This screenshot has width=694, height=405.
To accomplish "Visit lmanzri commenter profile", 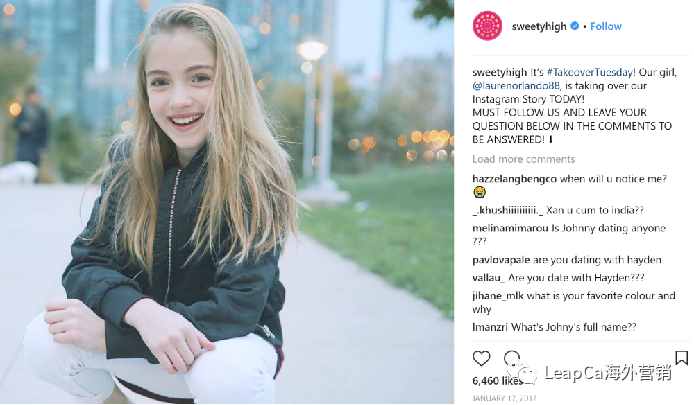I will click(493, 327).
